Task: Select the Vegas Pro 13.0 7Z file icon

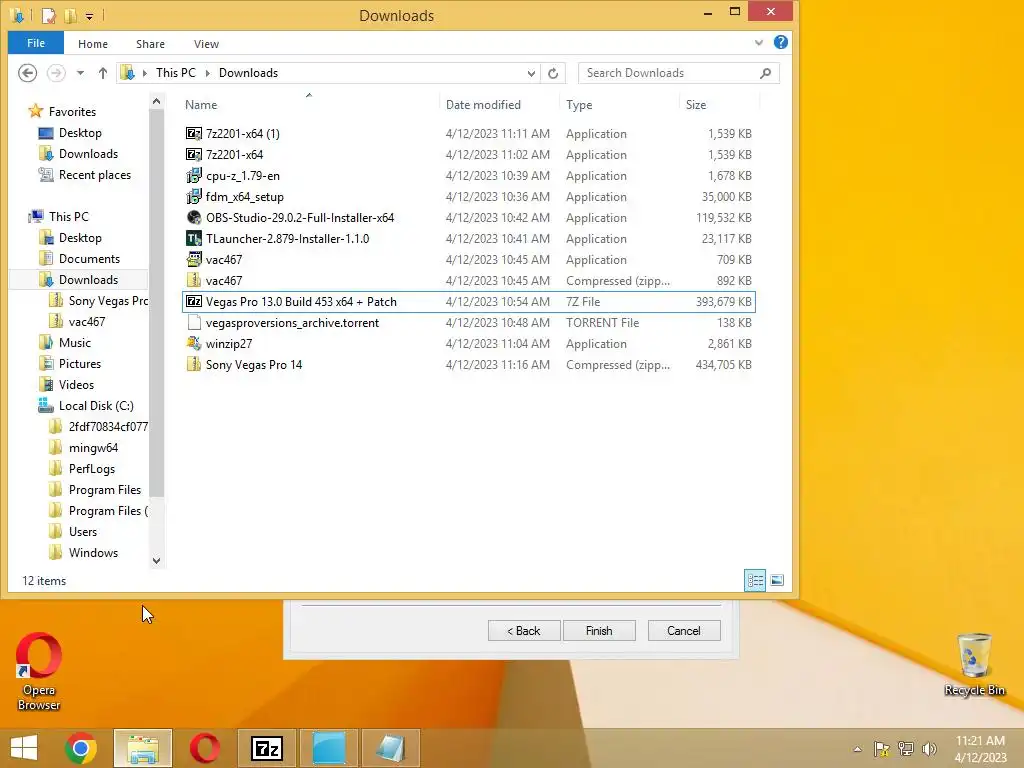Action: tap(193, 301)
